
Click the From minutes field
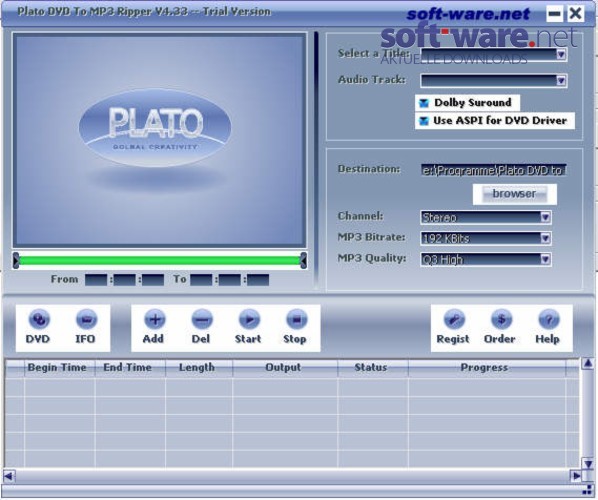click(x=125, y=280)
